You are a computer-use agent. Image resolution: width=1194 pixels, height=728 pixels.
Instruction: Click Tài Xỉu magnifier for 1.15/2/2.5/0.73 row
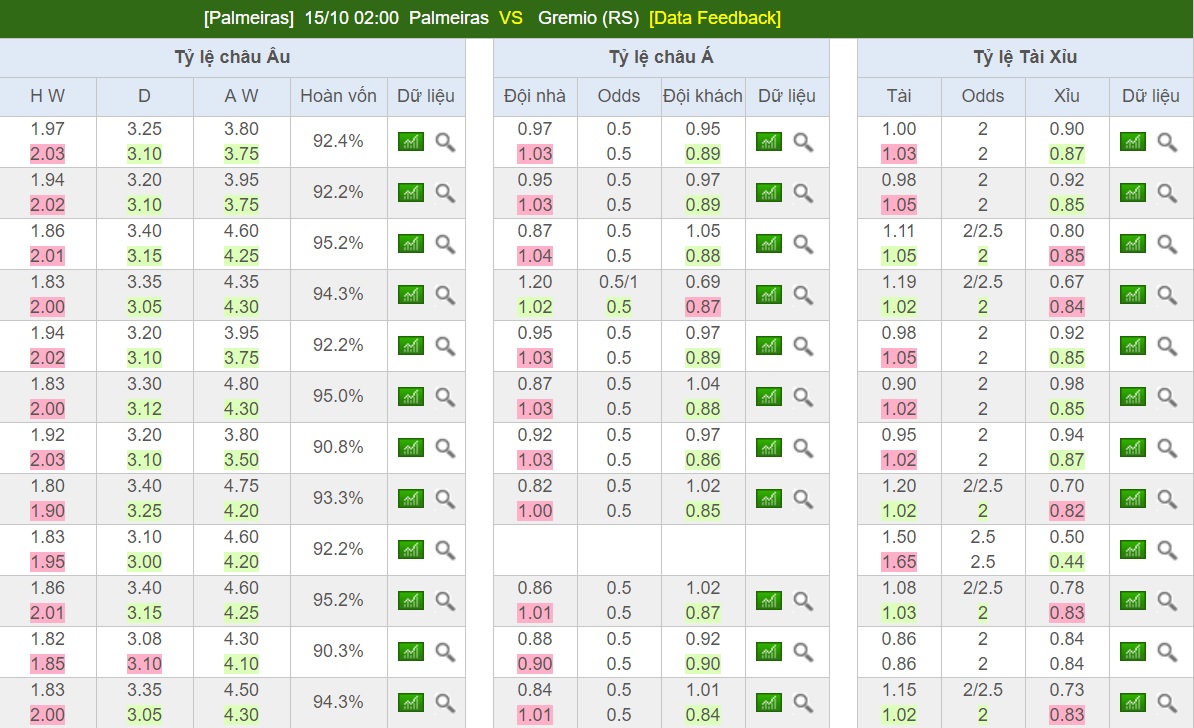(x=1167, y=703)
